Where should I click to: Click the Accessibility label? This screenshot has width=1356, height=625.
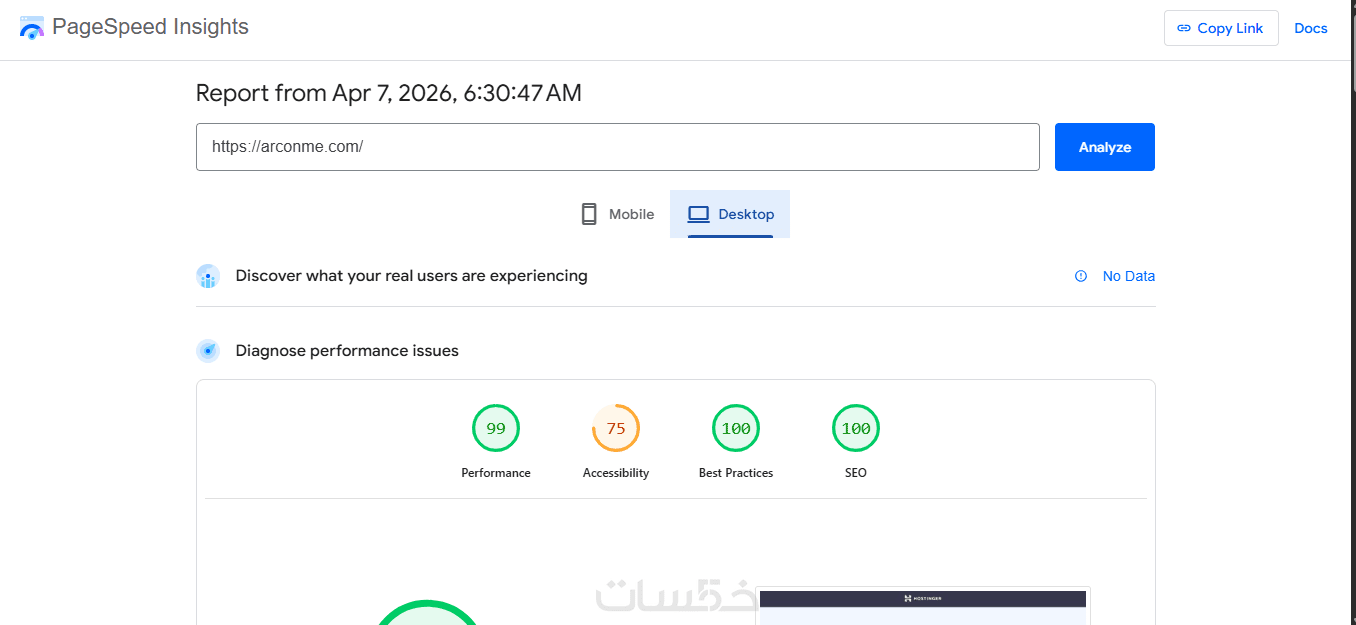616,473
